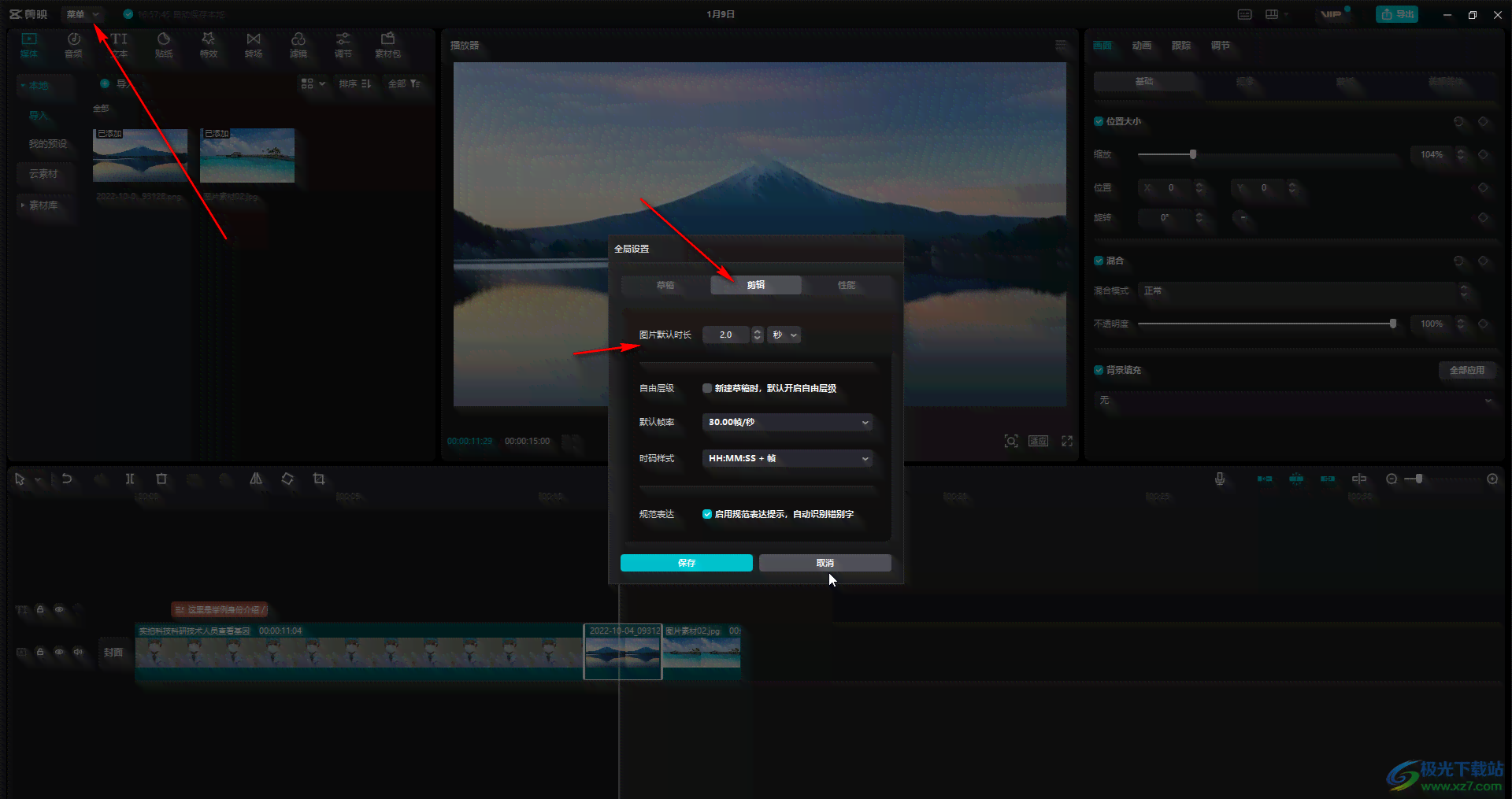Screen dimensions: 1512x799
Task: Click the rotate icon in timeline toolbar
Action: [287, 479]
